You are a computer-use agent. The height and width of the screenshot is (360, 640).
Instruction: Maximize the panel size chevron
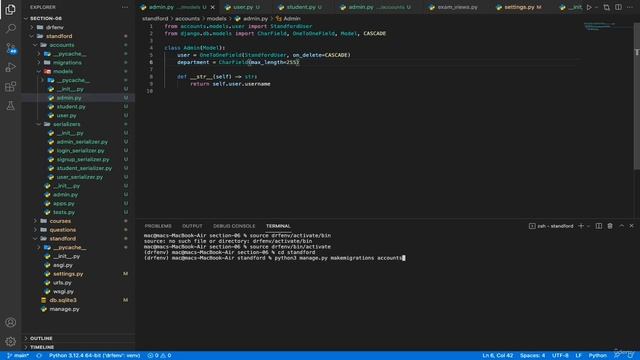622,226
